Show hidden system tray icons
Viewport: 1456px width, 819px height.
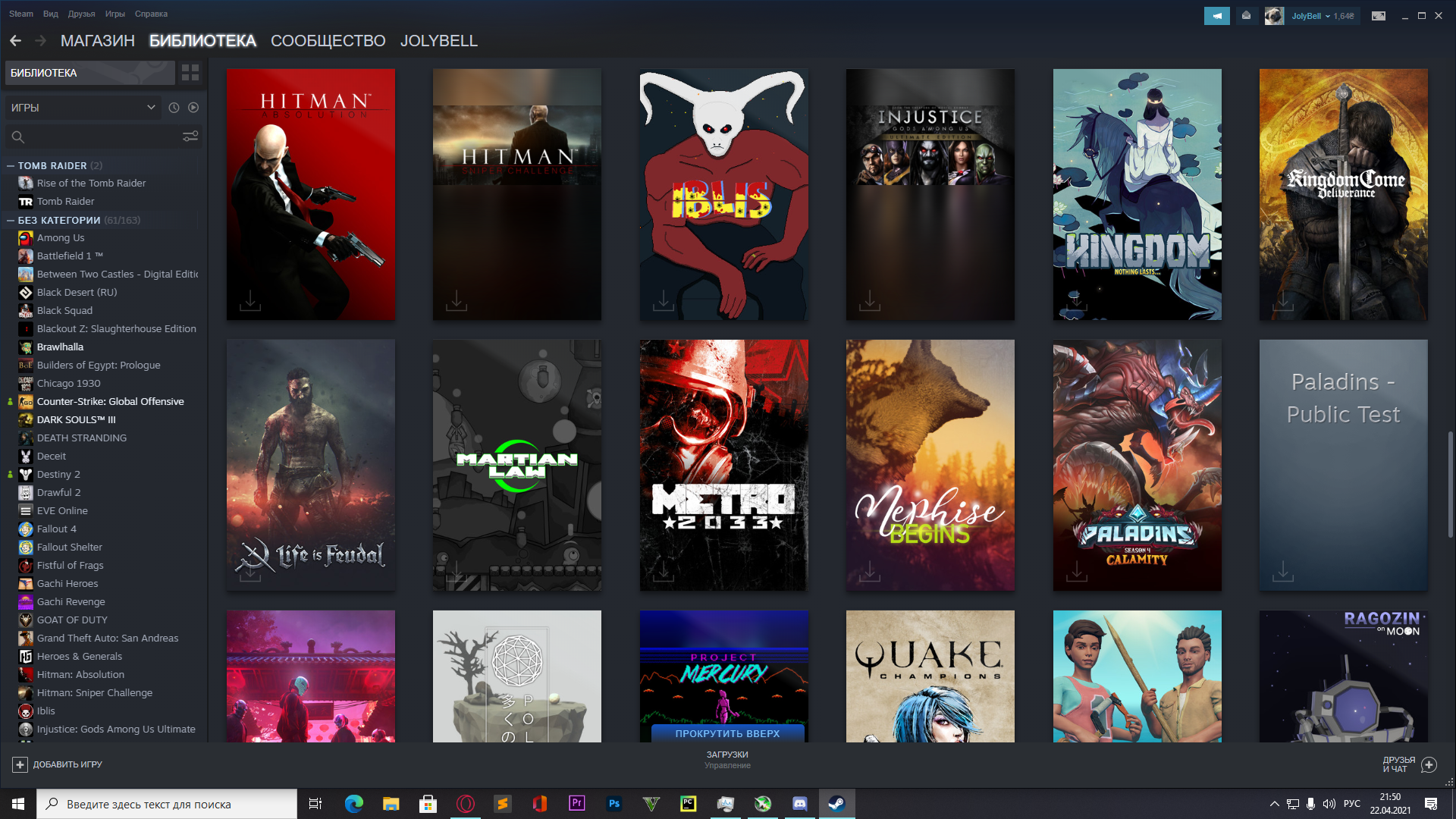point(1274,804)
